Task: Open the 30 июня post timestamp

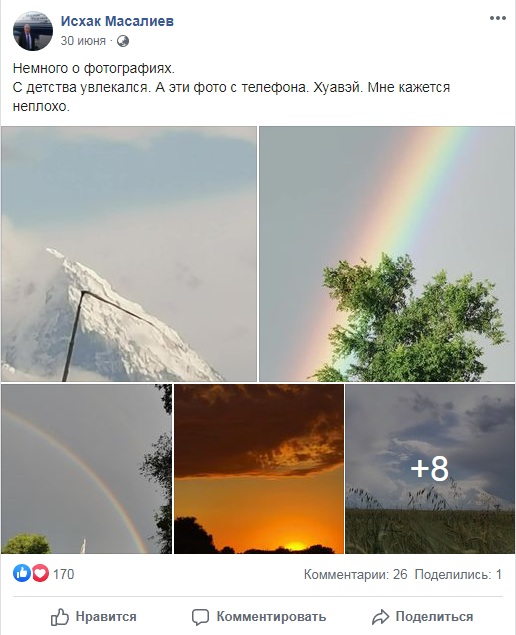Action: click(x=83, y=41)
